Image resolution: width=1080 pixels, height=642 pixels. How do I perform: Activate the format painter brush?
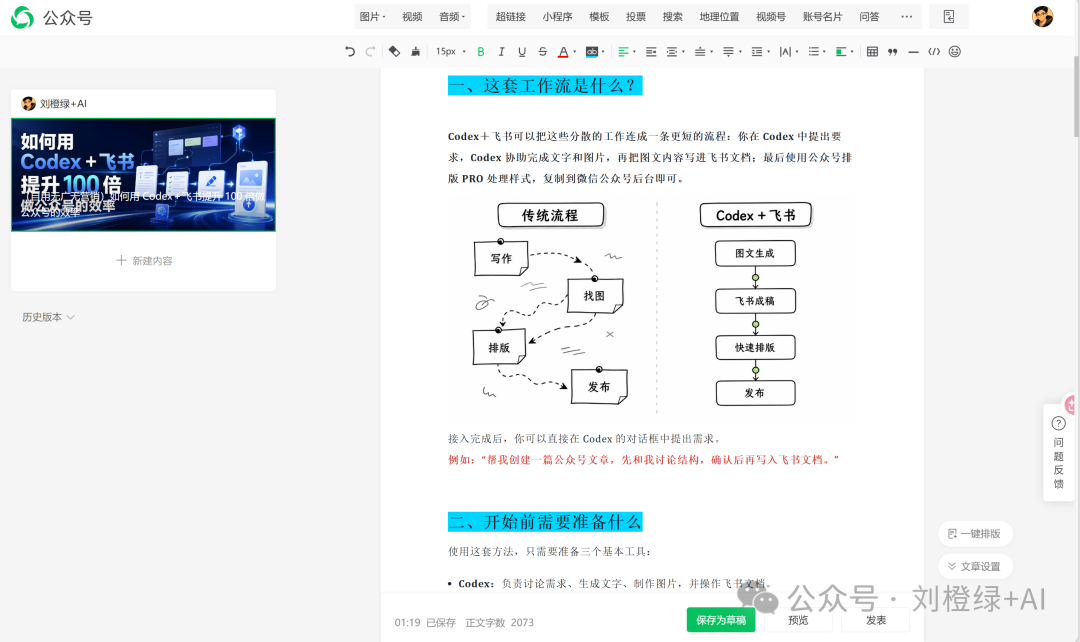(x=415, y=52)
